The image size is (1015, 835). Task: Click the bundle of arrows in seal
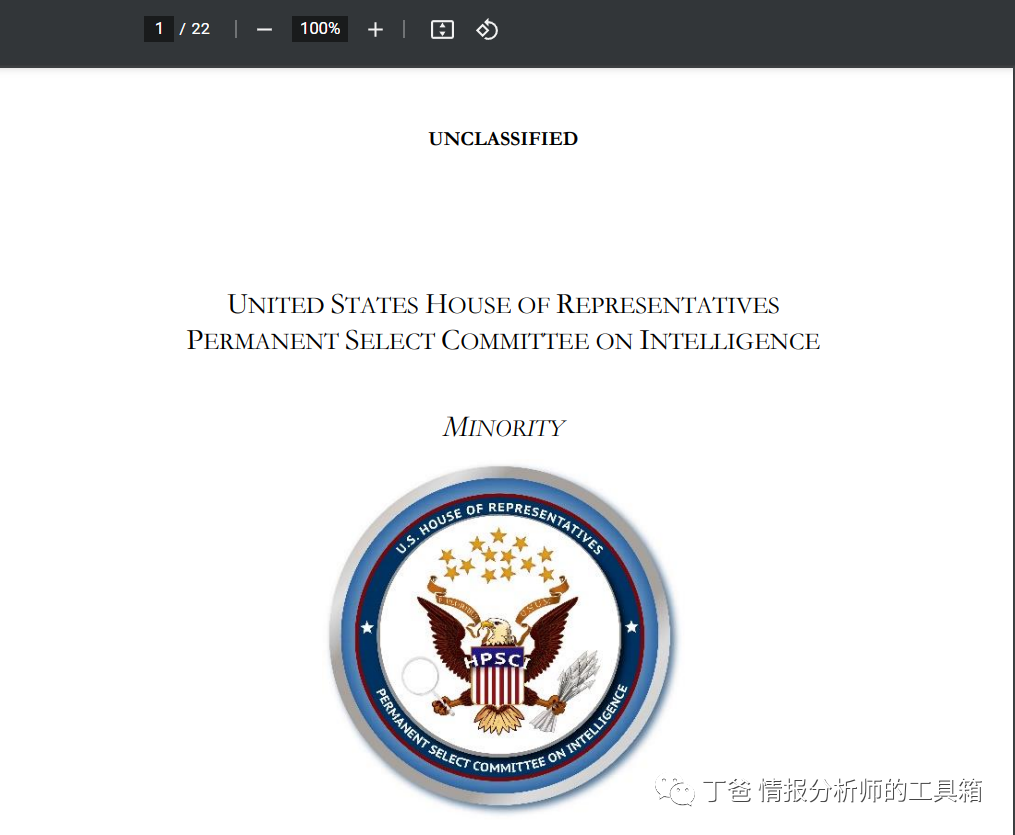coord(571,685)
